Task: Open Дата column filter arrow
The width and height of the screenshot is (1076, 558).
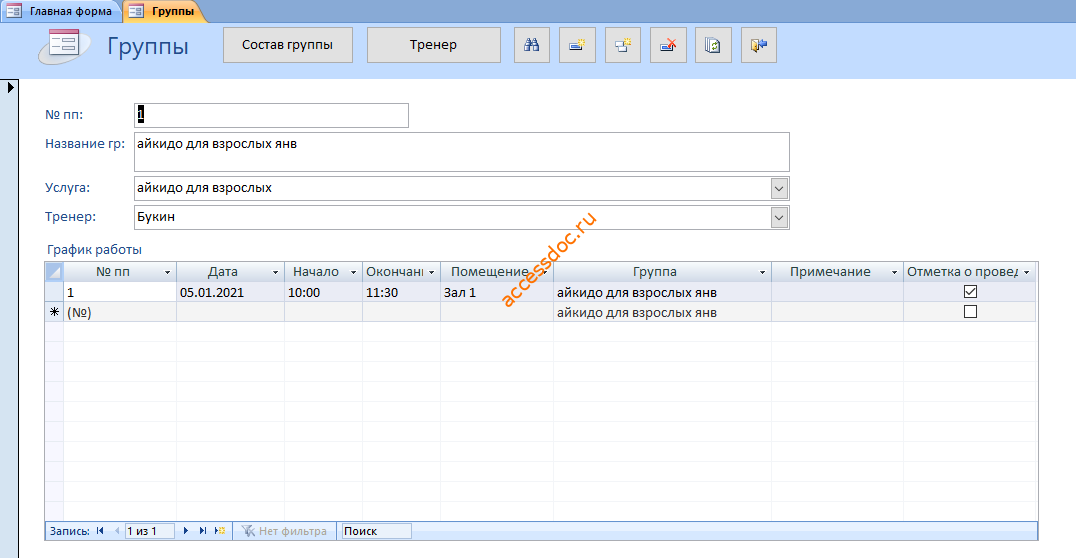Action: 276,272
